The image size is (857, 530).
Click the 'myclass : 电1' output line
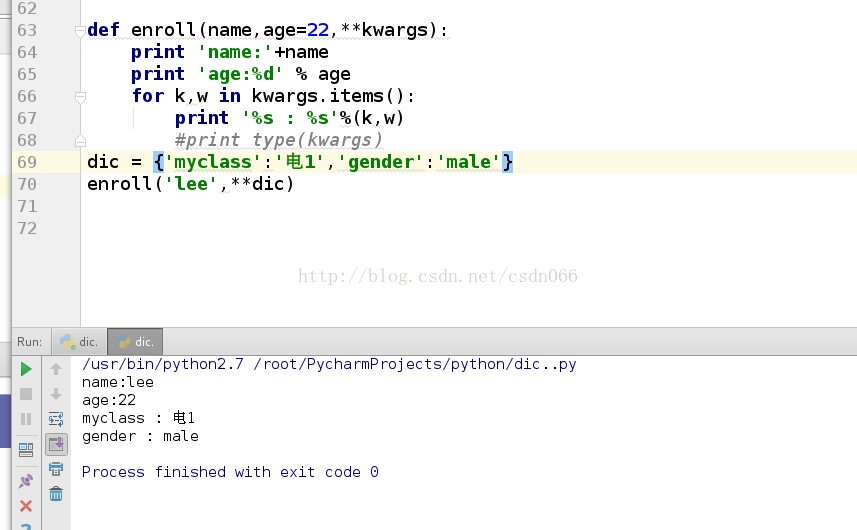[x=138, y=418]
